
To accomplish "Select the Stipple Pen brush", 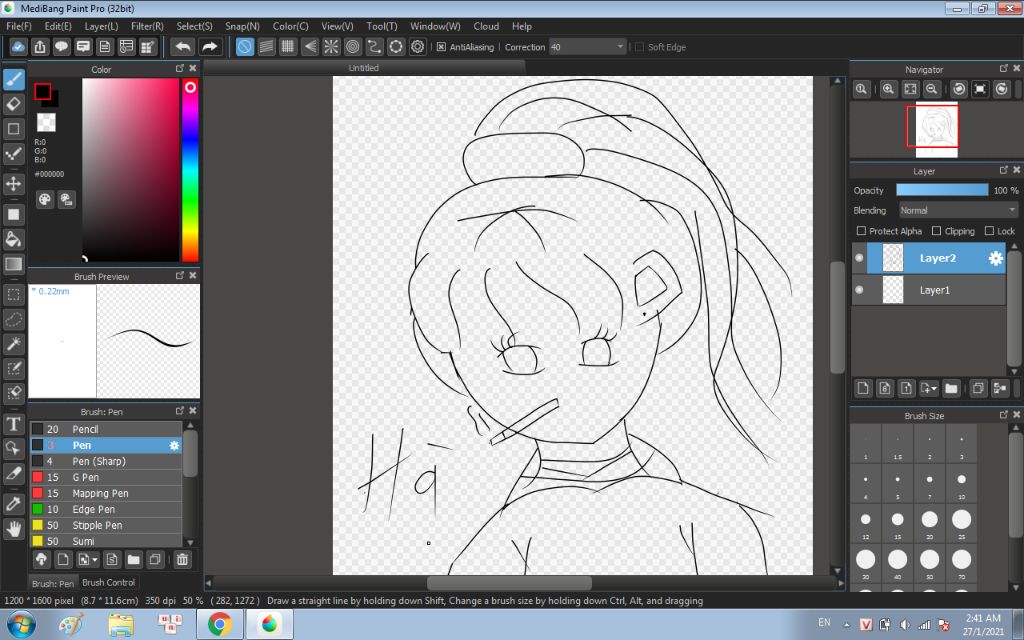I will click(x=106, y=525).
